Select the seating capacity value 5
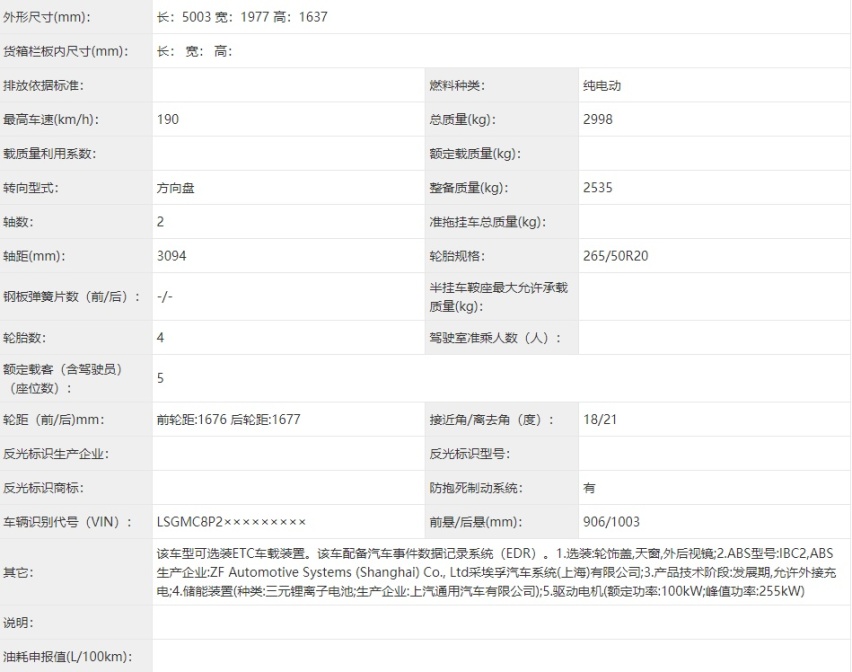 [x=160, y=378]
